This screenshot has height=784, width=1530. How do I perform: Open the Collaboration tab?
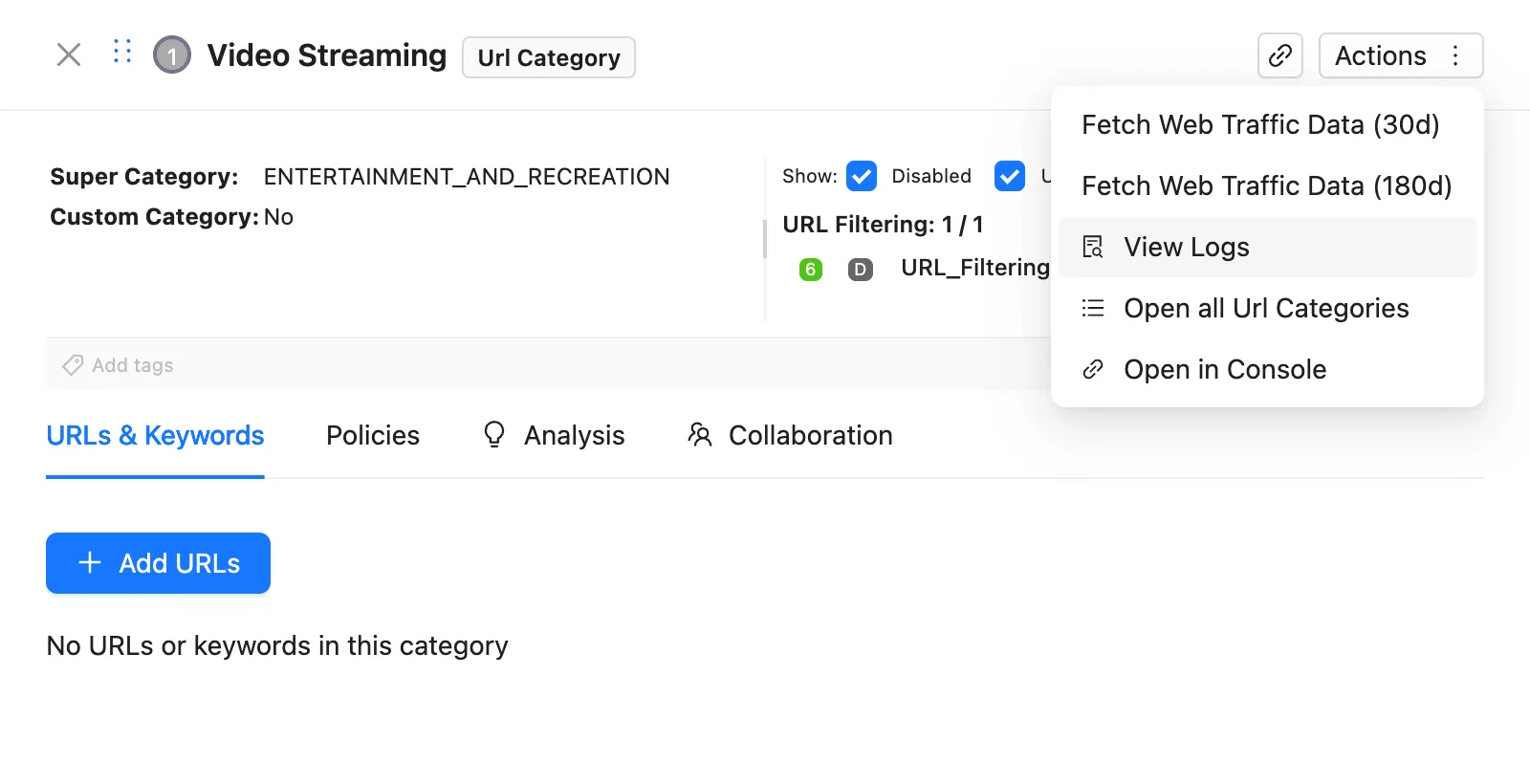(790, 436)
